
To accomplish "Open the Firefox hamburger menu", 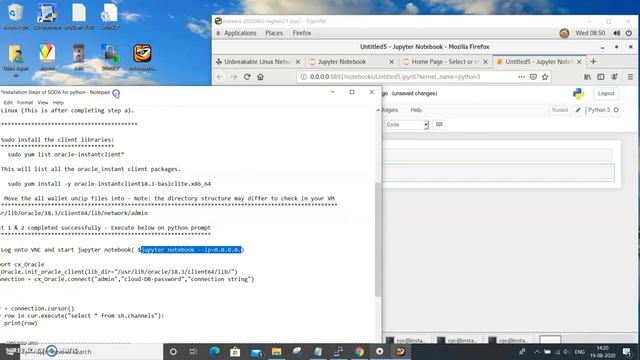I will tap(630, 77).
